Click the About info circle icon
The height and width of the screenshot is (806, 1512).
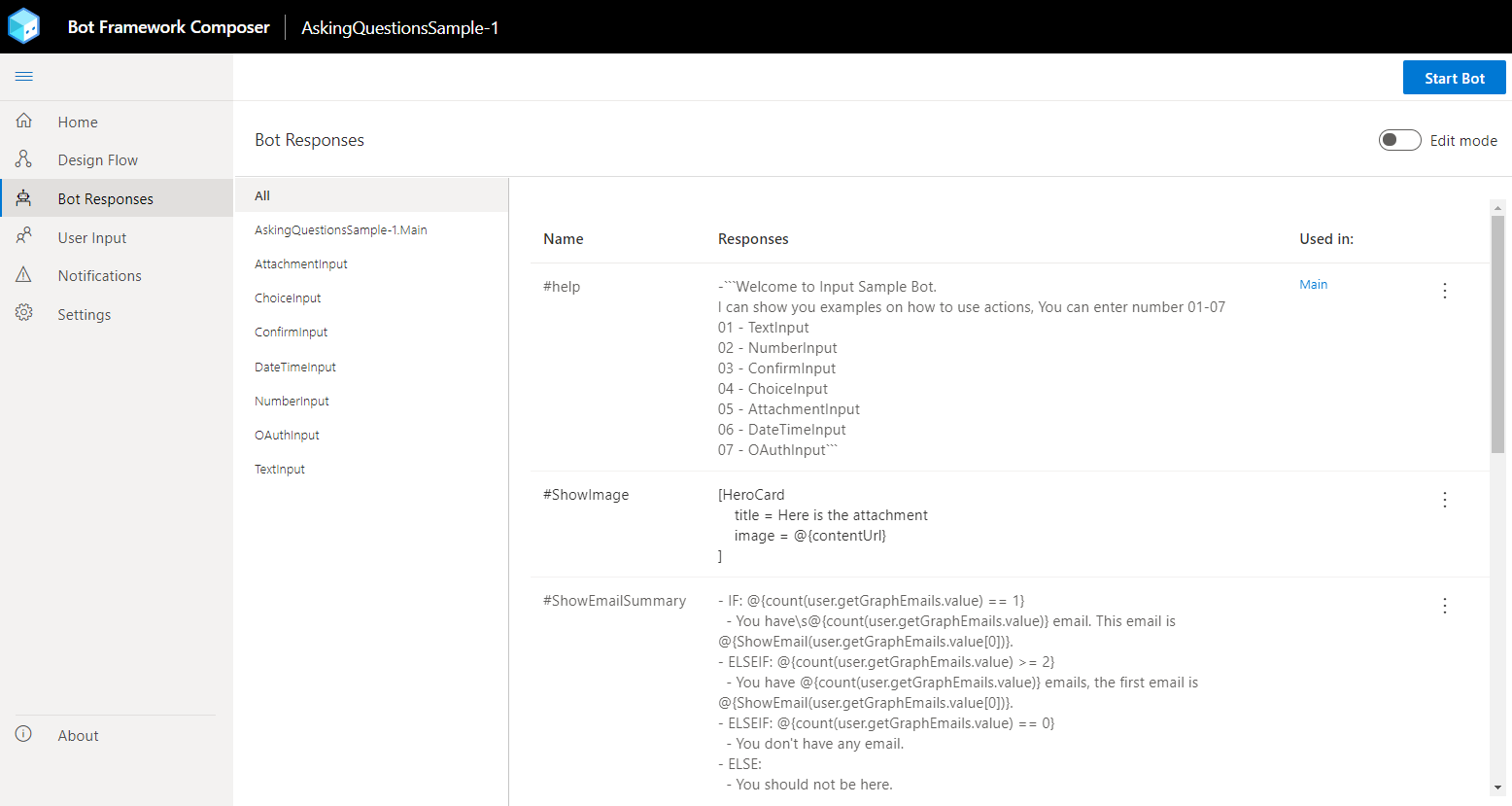pos(24,734)
